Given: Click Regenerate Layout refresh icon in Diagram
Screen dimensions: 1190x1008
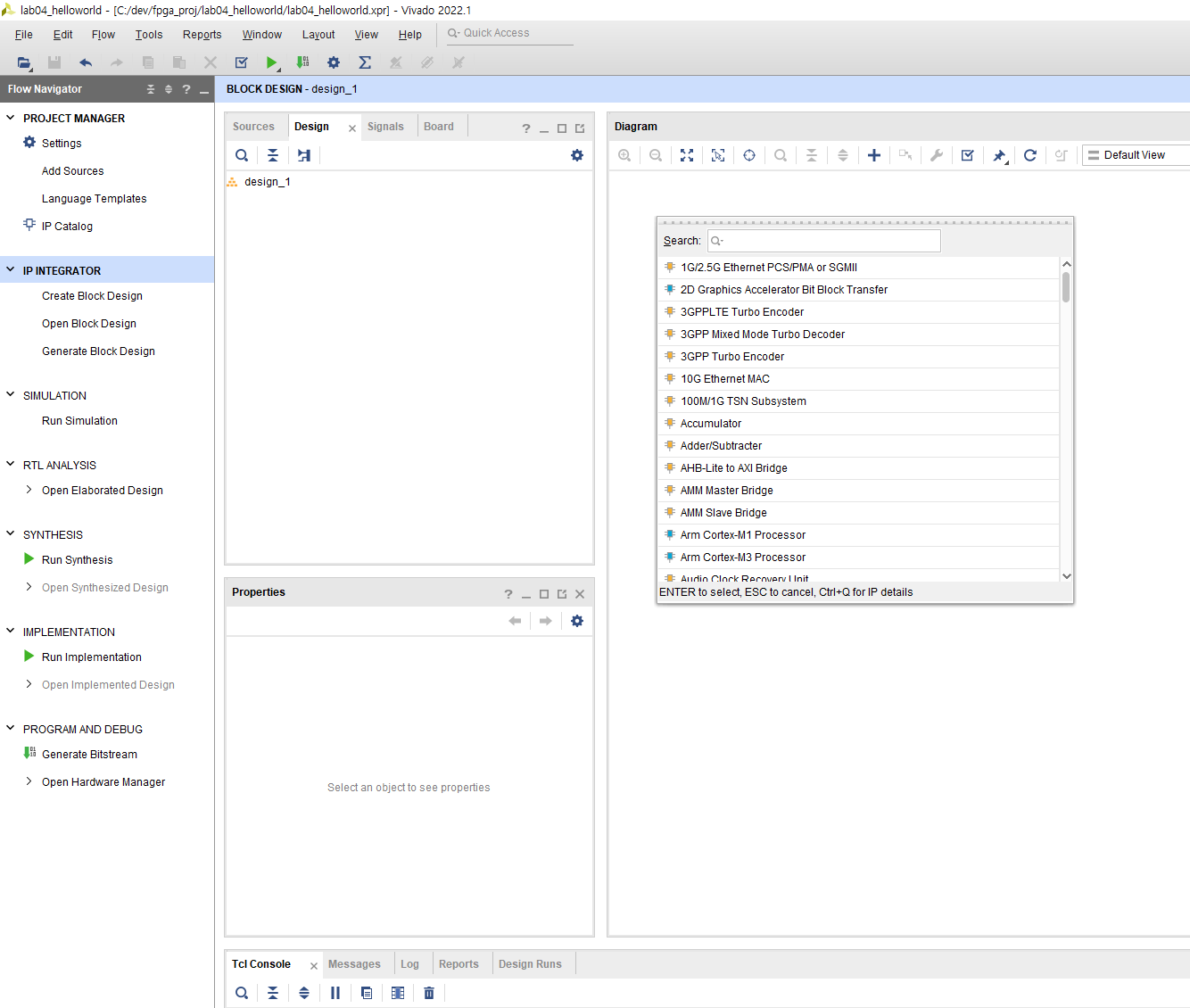Looking at the screenshot, I should (1030, 155).
